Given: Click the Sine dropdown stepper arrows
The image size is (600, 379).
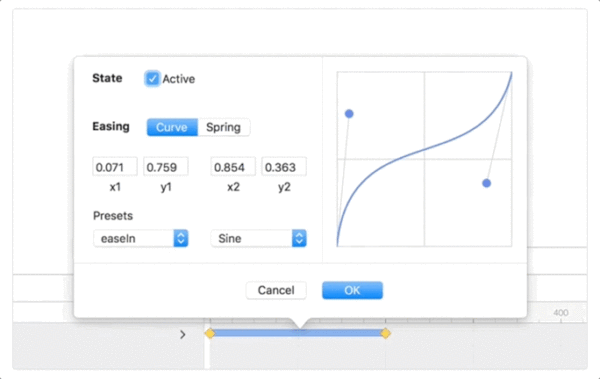Looking at the screenshot, I should (299, 239).
